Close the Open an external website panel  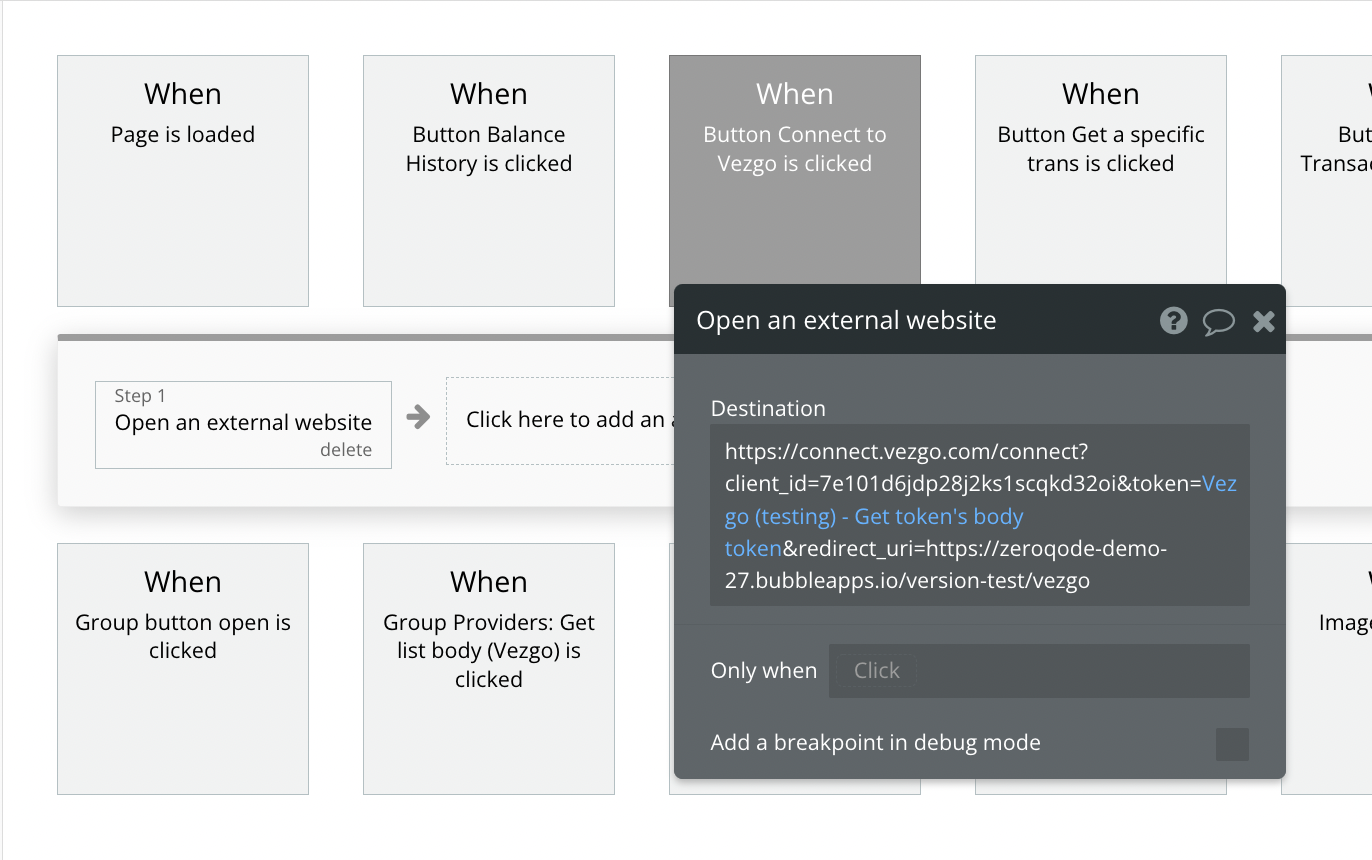coord(1264,321)
